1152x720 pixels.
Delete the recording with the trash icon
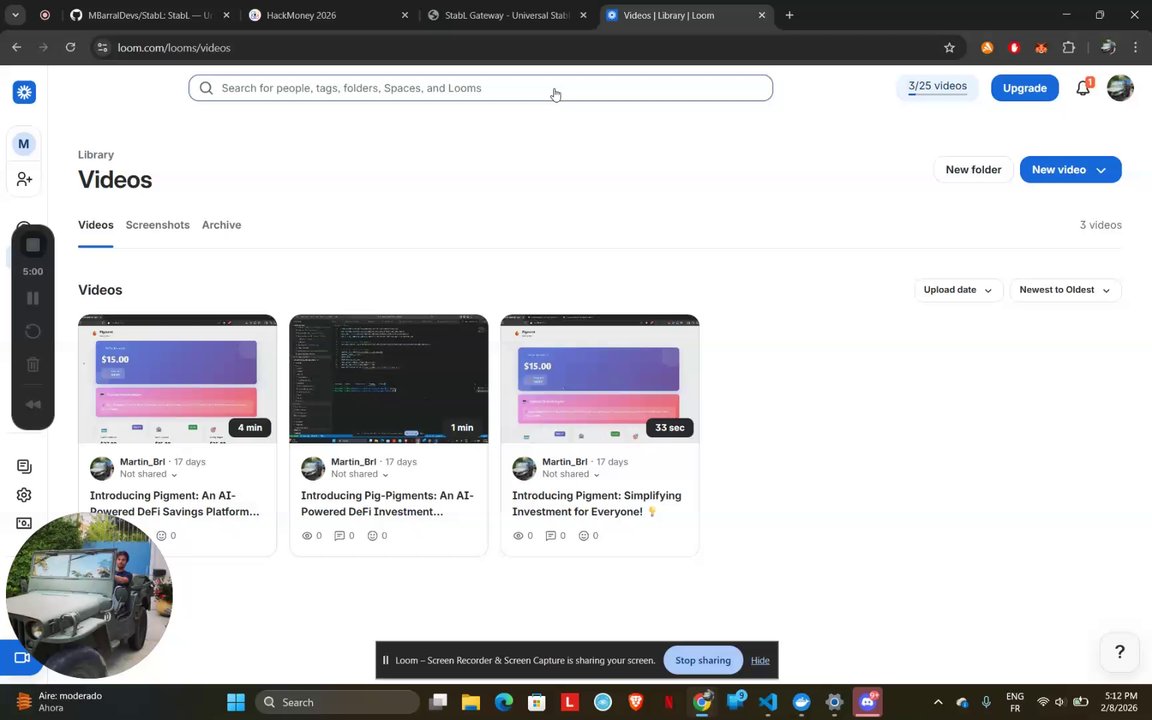click(33, 364)
